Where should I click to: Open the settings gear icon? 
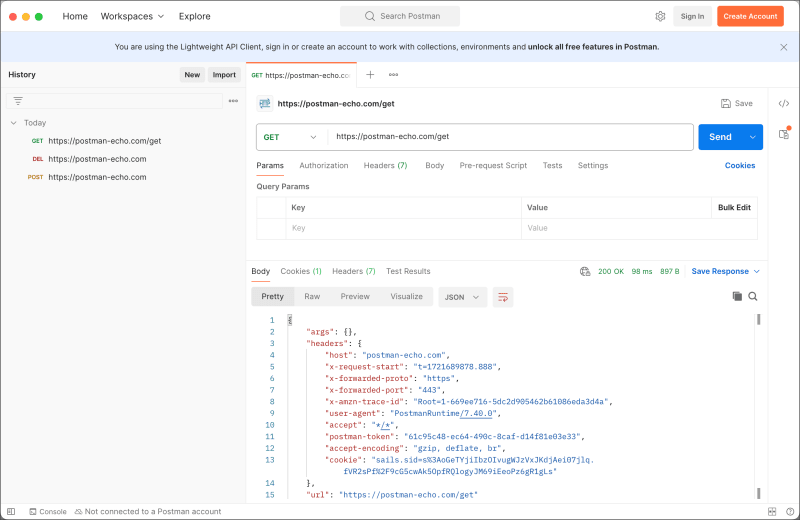click(660, 16)
